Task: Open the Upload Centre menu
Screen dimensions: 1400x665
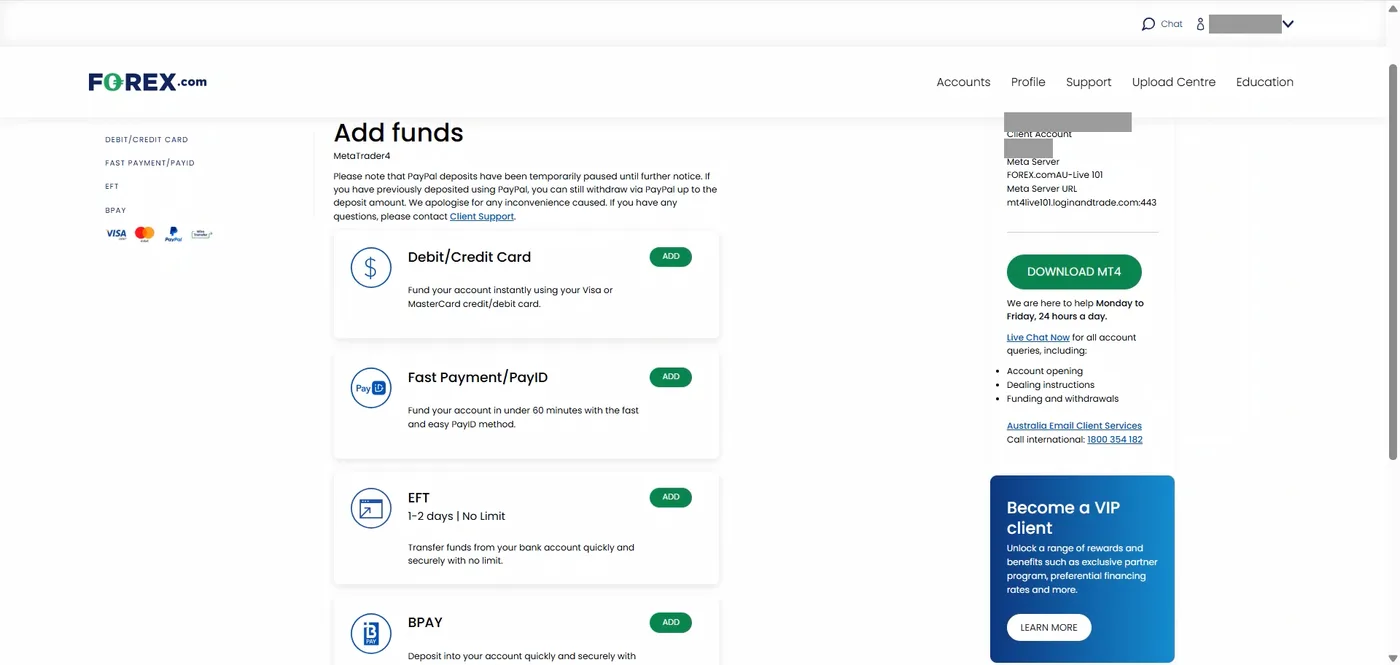Action: point(1174,82)
